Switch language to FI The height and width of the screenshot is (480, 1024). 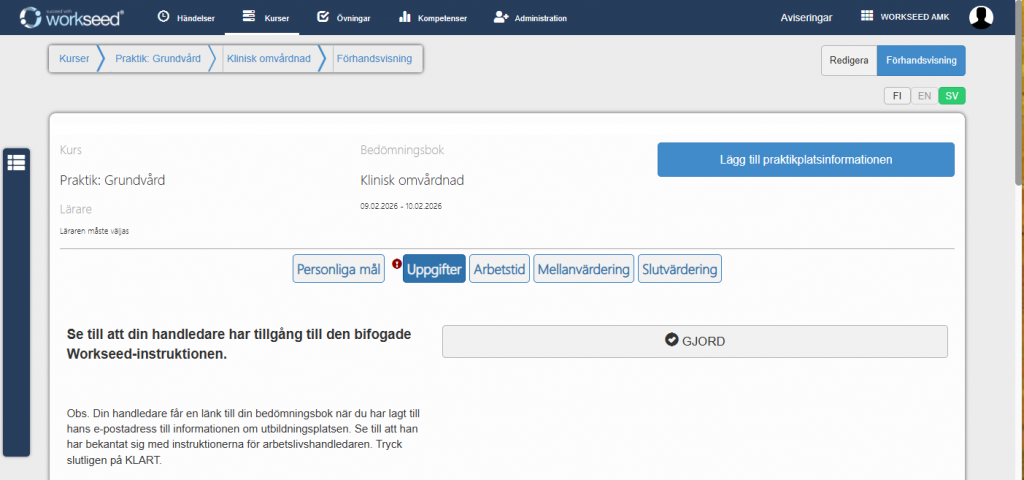tap(897, 96)
